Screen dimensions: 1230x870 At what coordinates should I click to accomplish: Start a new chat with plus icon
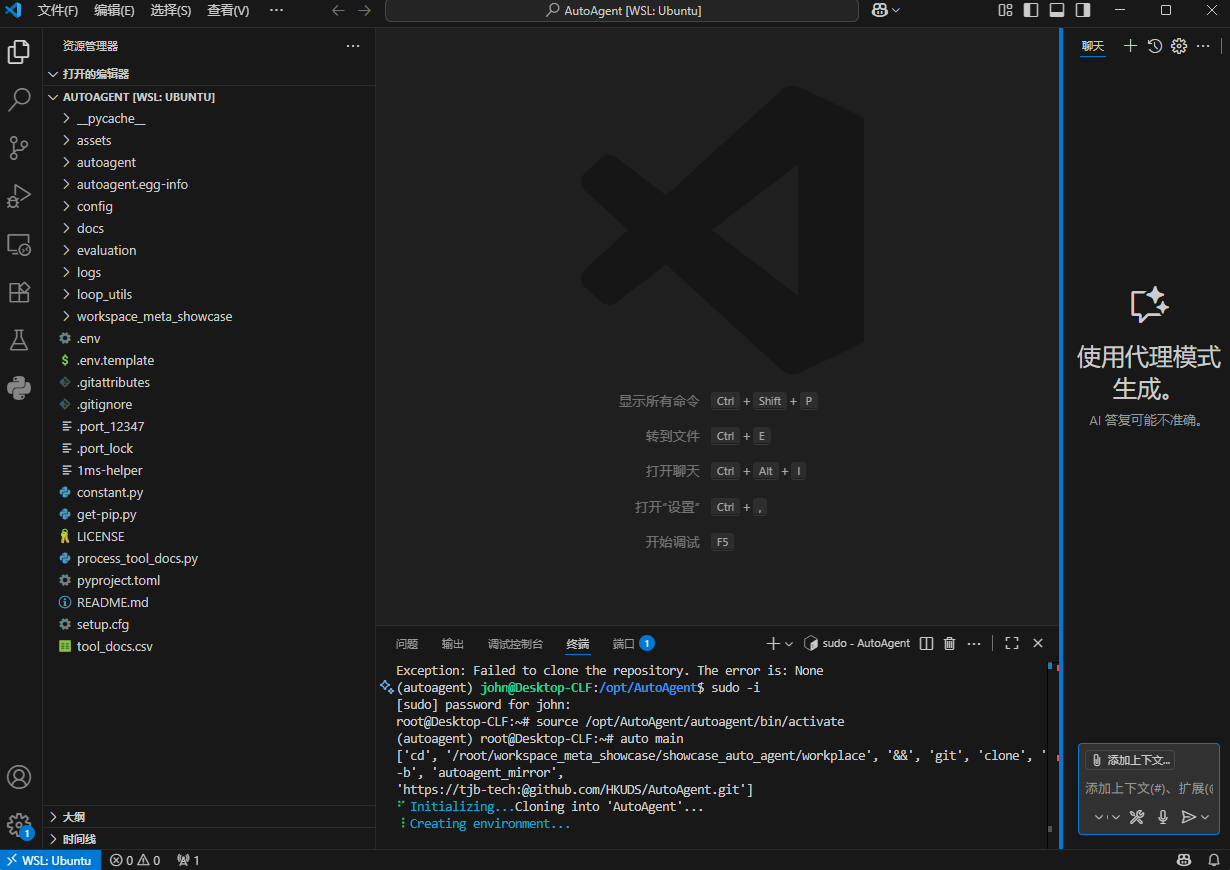click(x=1130, y=46)
